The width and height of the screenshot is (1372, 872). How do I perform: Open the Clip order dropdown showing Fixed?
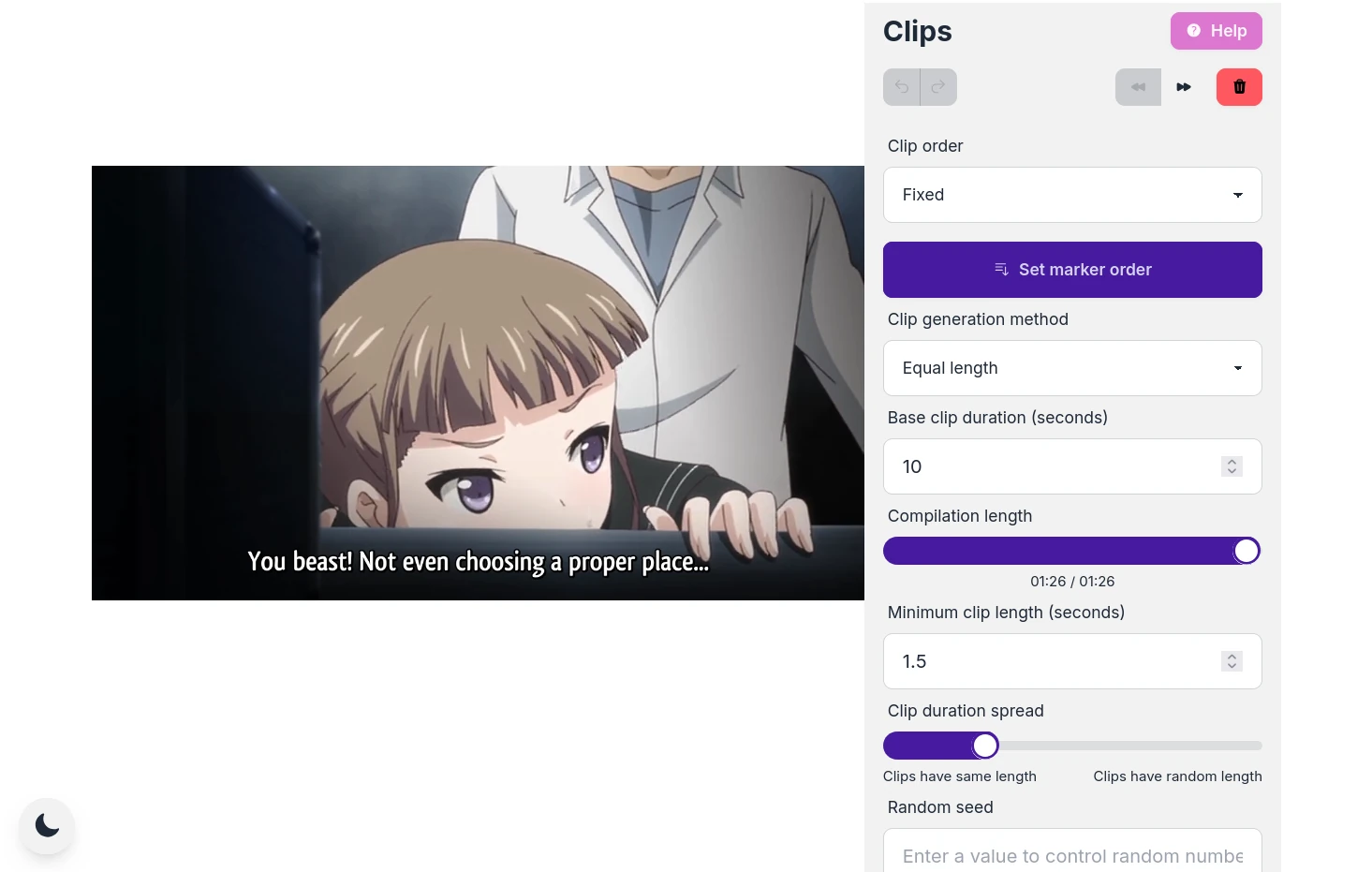pyautogui.click(x=1072, y=195)
